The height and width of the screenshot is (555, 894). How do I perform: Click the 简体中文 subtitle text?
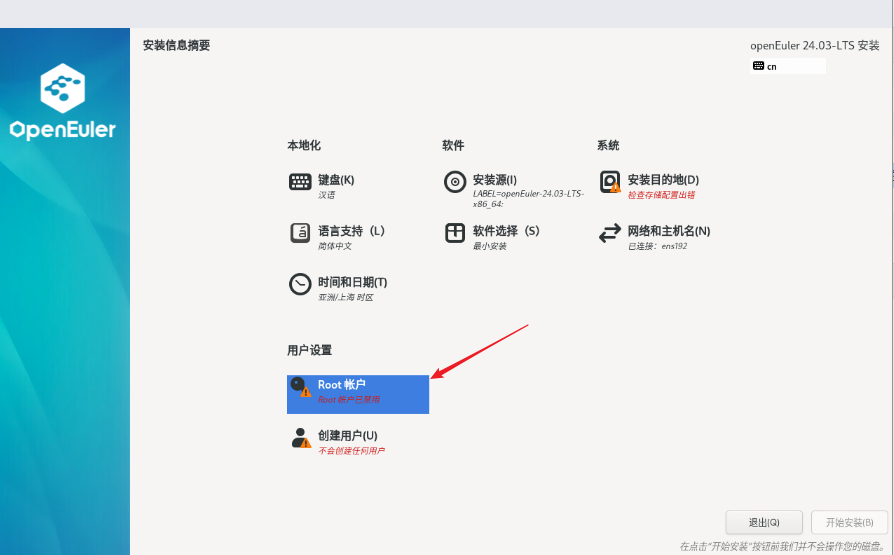coord(335,246)
